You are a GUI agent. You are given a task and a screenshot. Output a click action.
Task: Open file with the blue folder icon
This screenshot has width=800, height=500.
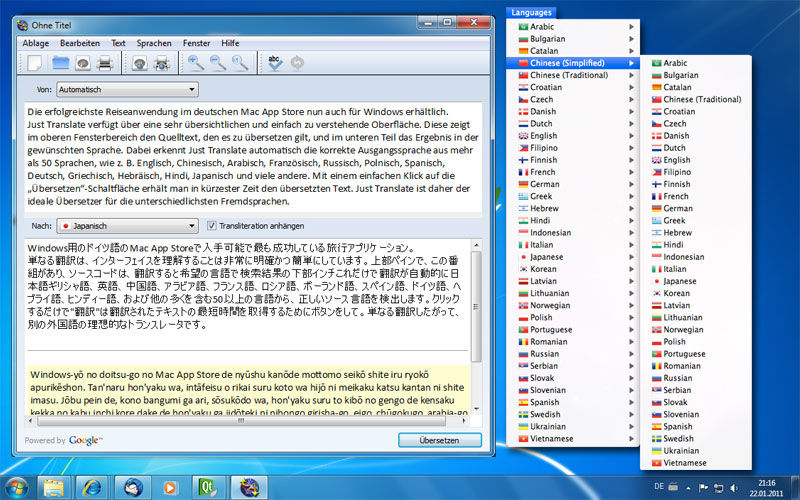point(61,63)
